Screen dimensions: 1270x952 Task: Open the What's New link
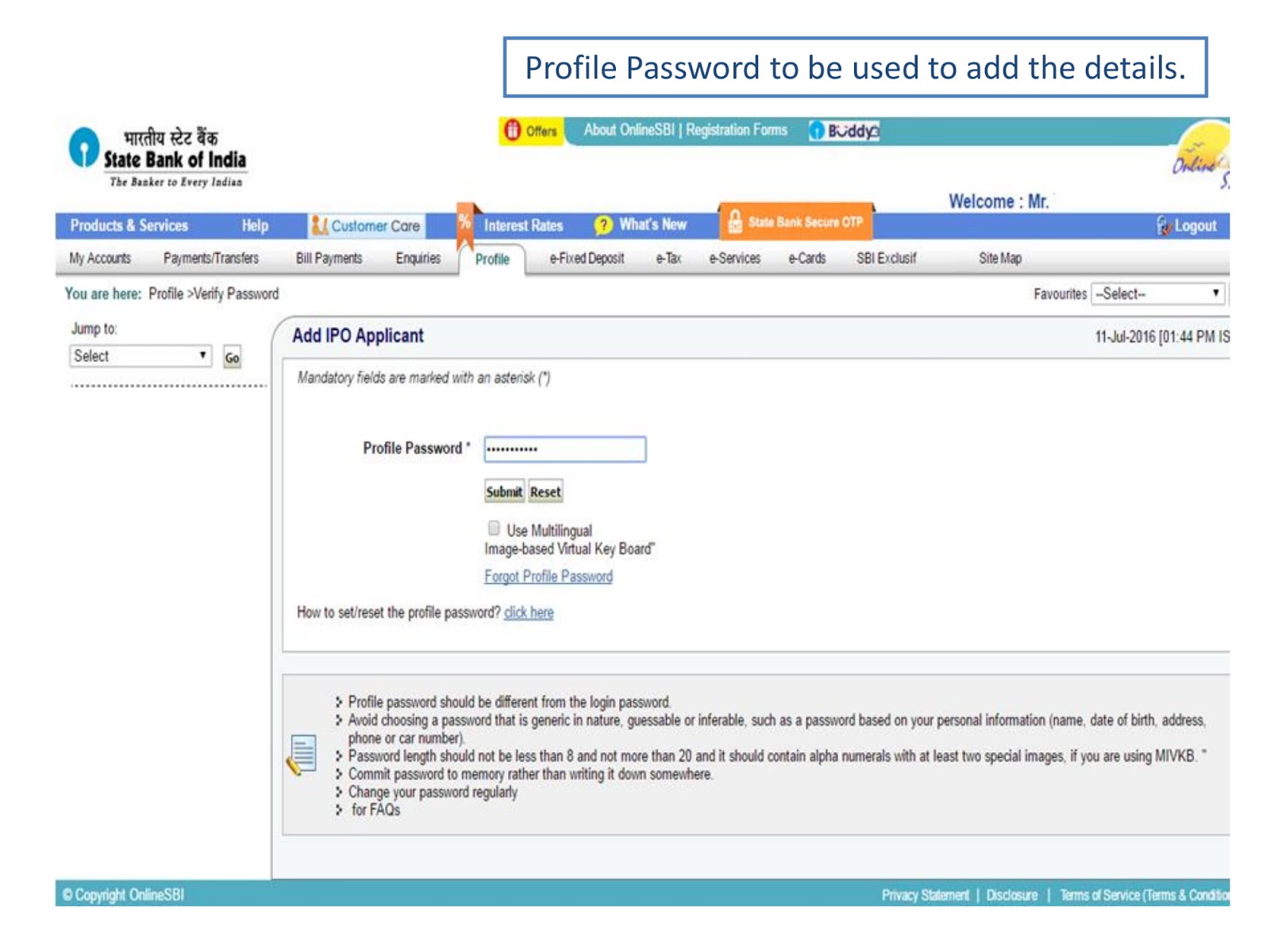tap(652, 225)
